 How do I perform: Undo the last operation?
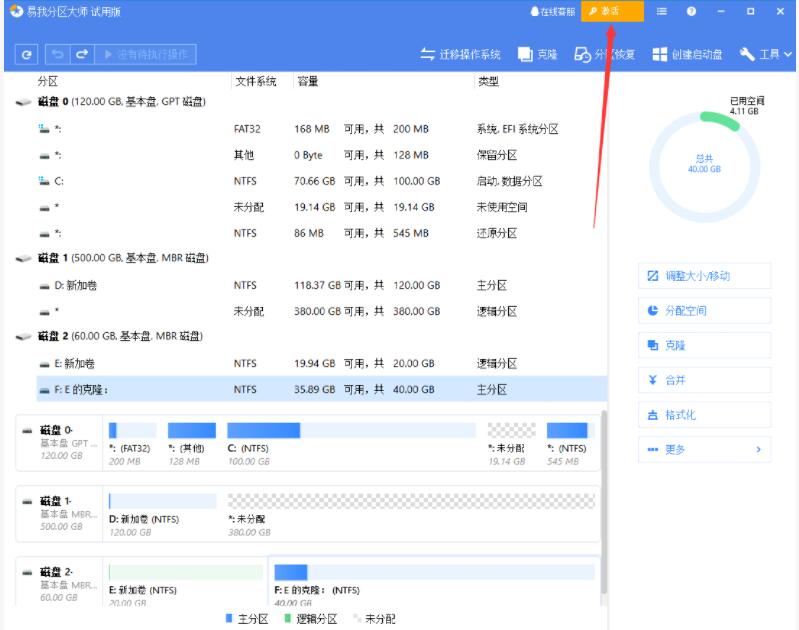coord(58,55)
